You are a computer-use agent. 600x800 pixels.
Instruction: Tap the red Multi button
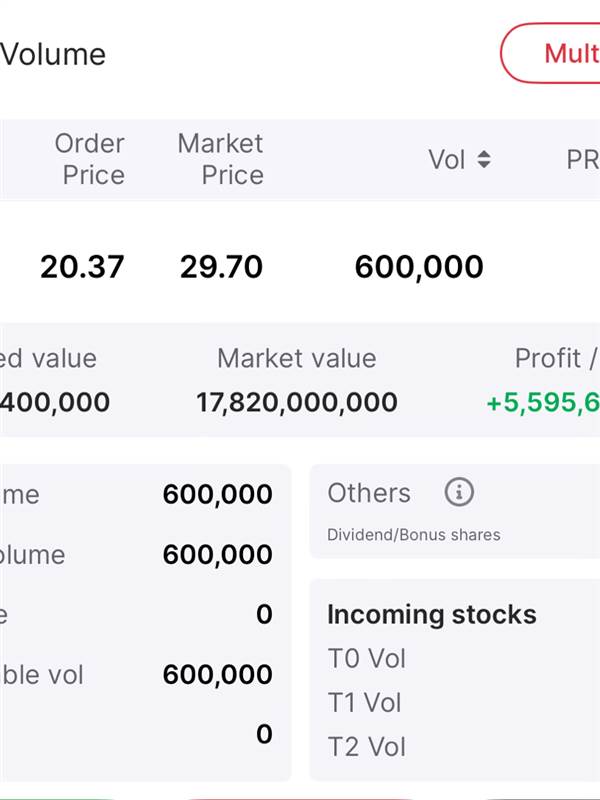coord(551,53)
